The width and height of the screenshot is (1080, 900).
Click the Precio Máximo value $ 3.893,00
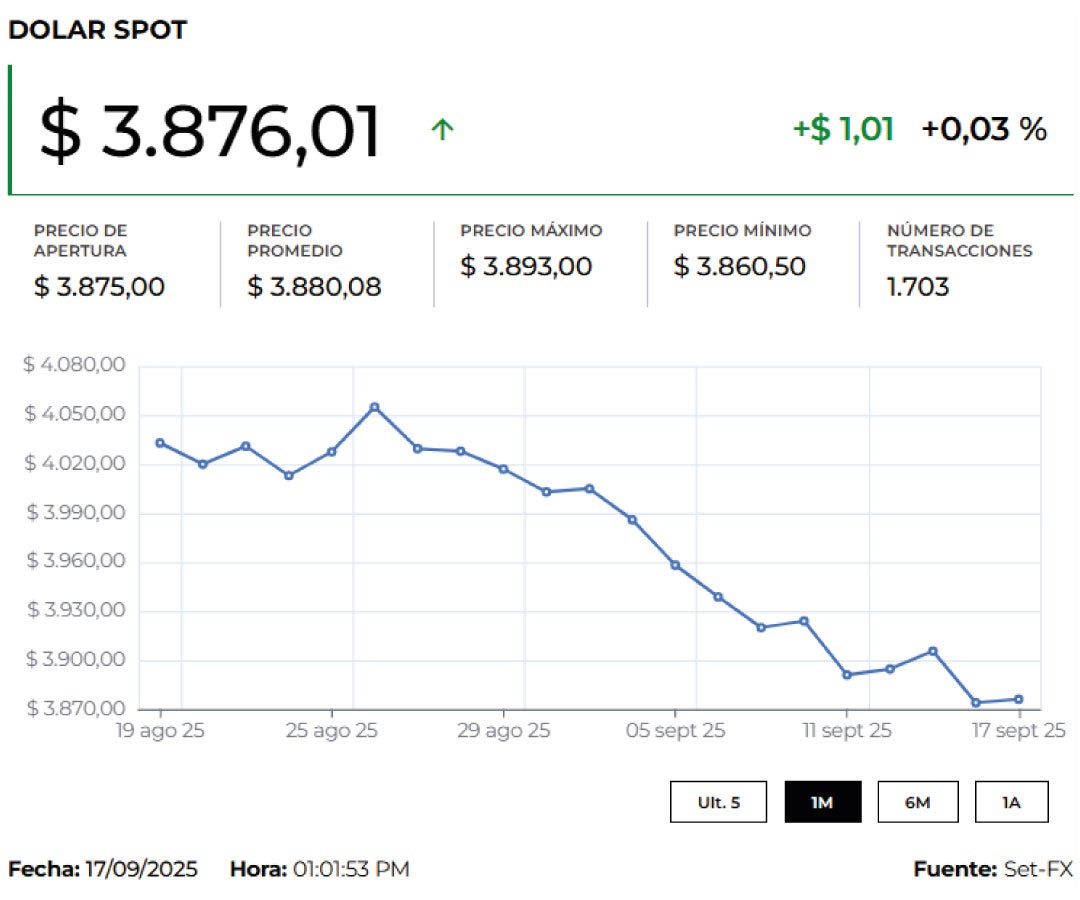pyautogui.click(x=526, y=267)
